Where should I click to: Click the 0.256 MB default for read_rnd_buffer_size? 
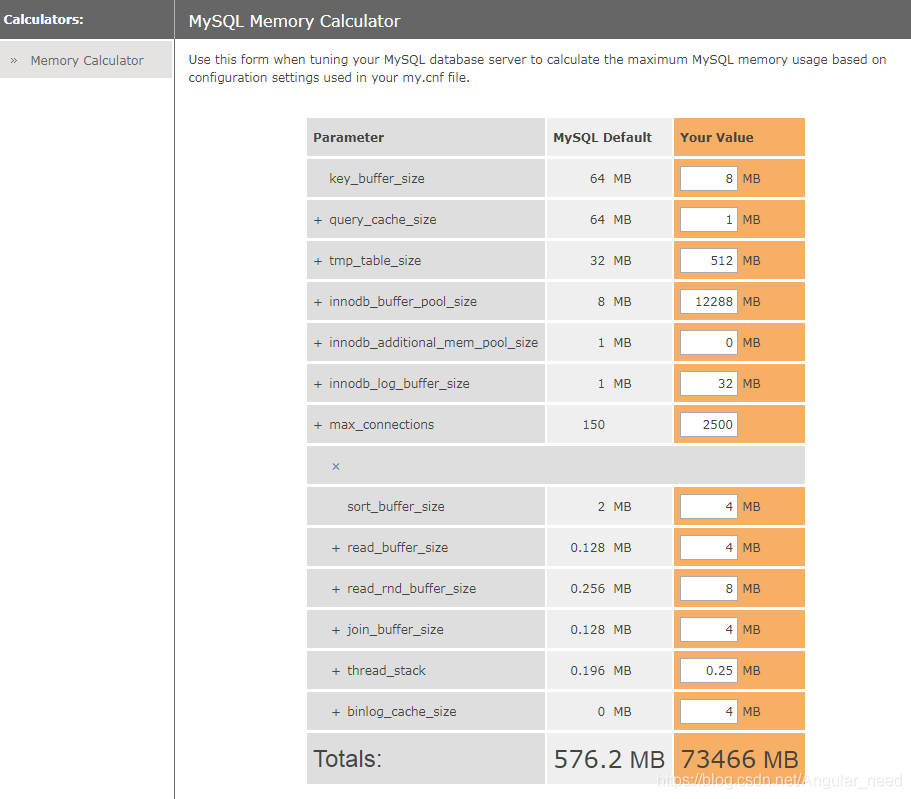click(601, 589)
